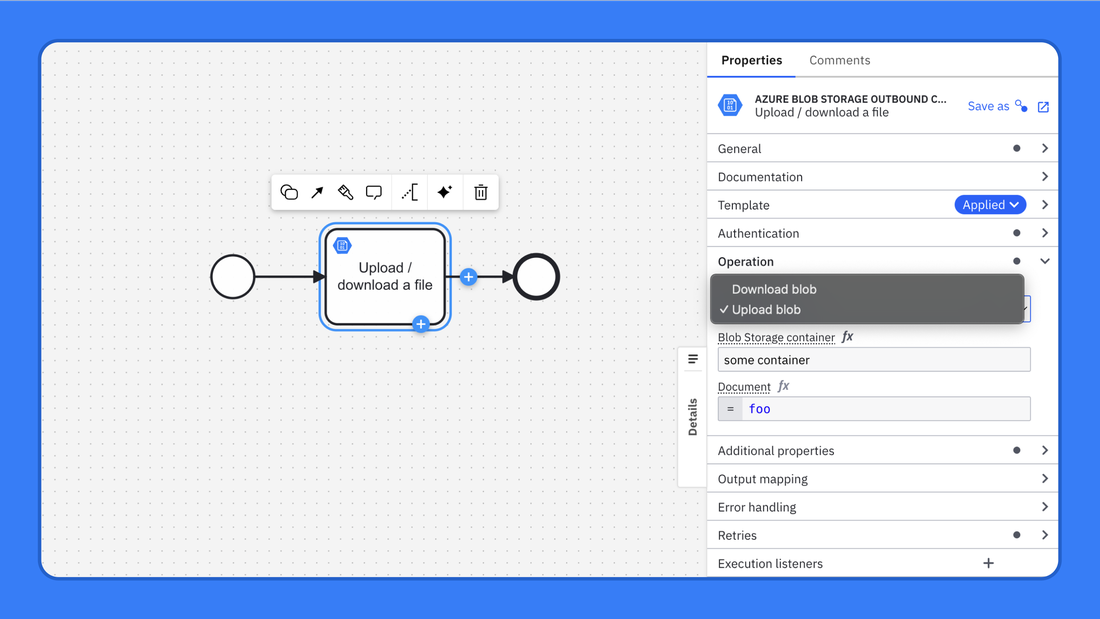Select the checked Upload blob option
Image resolution: width=1100 pixels, height=619 pixels.
click(766, 310)
